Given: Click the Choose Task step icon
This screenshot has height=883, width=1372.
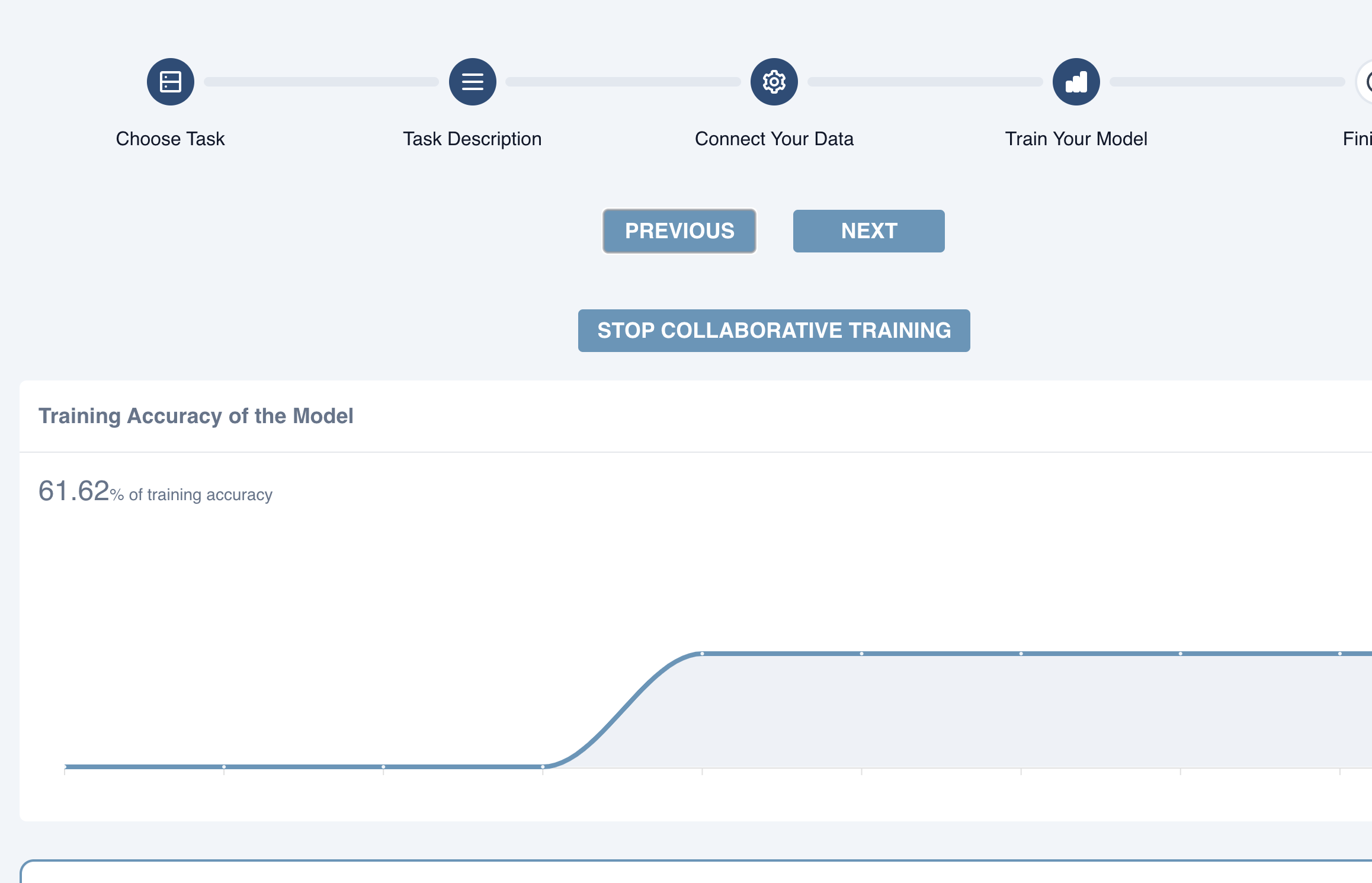Looking at the screenshot, I should point(171,82).
